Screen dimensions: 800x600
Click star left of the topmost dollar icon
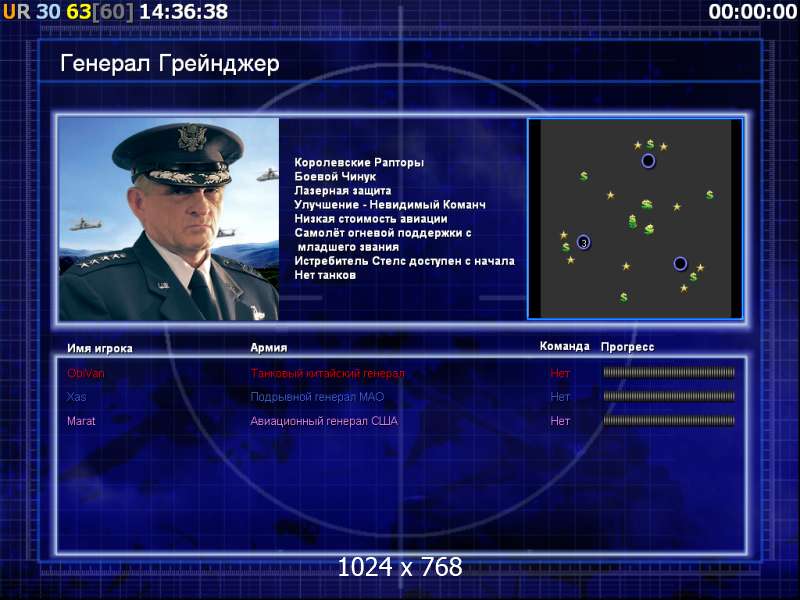pyautogui.click(x=637, y=145)
